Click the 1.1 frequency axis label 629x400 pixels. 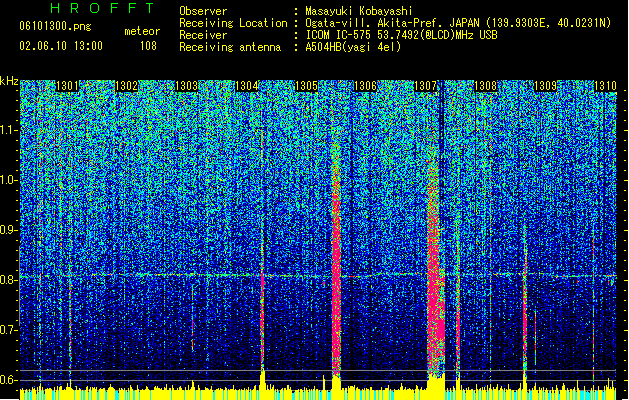(x=9, y=130)
